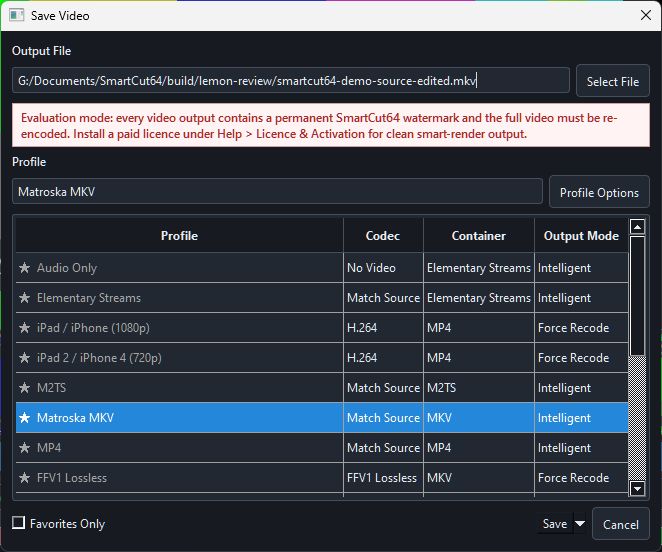Click Intelligent output mode in Audio Only row
This screenshot has height=552, width=662.
[581, 268]
